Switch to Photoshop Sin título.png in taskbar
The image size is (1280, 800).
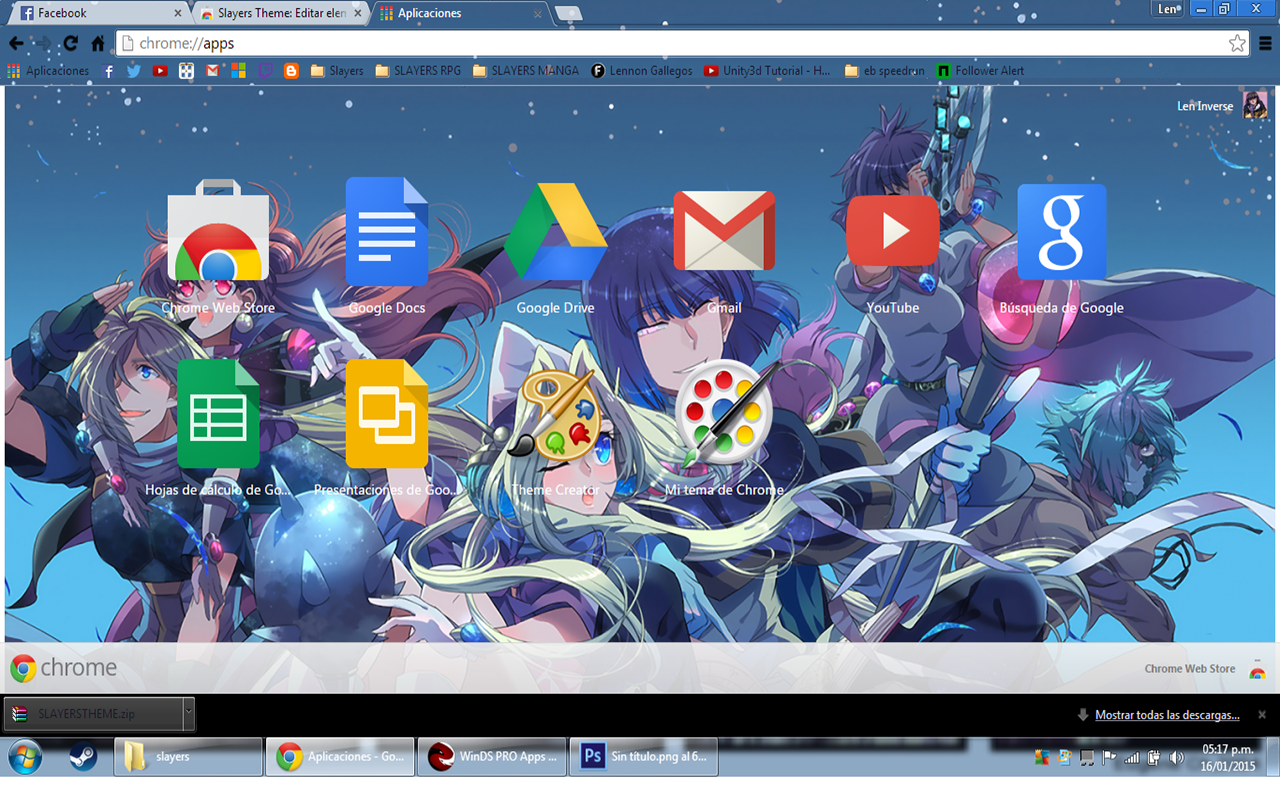coord(644,757)
